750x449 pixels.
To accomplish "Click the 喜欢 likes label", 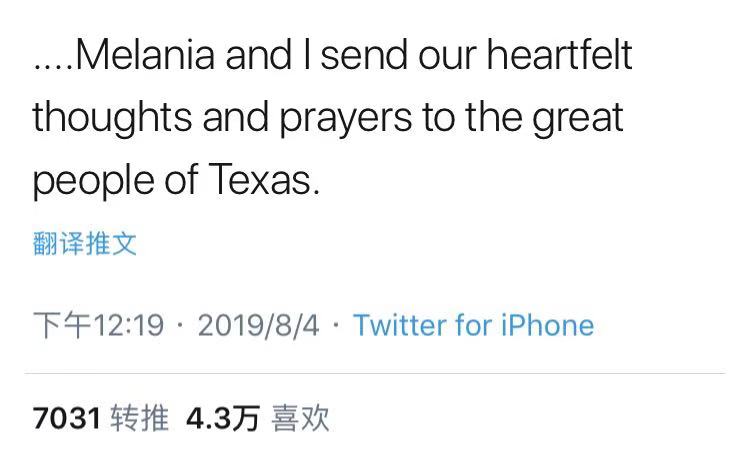I will [x=300, y=418].
